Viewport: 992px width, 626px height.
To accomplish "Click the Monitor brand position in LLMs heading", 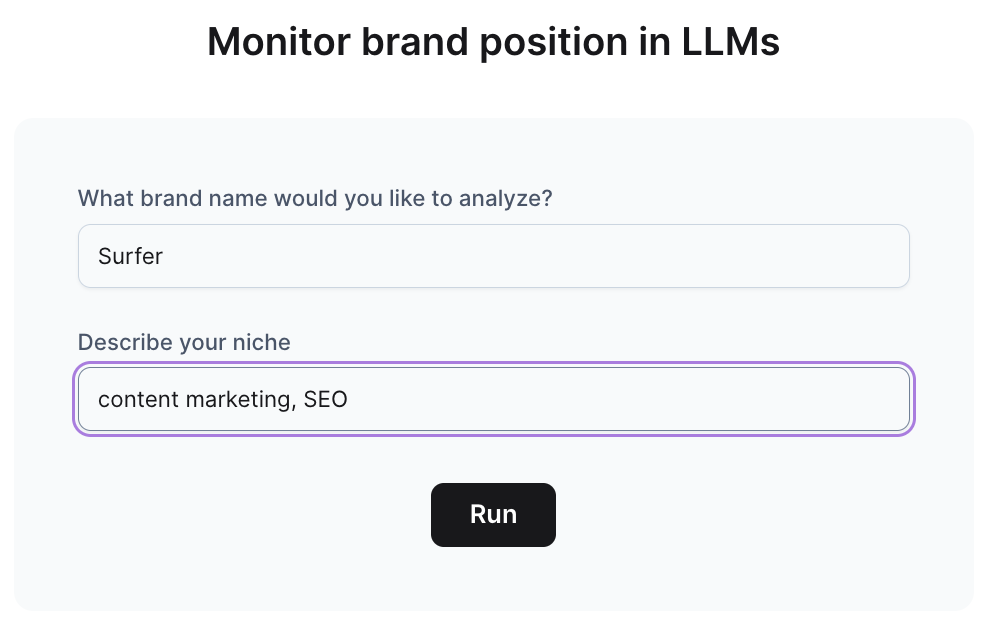I will pyautogui.click(x=493, y=42).
